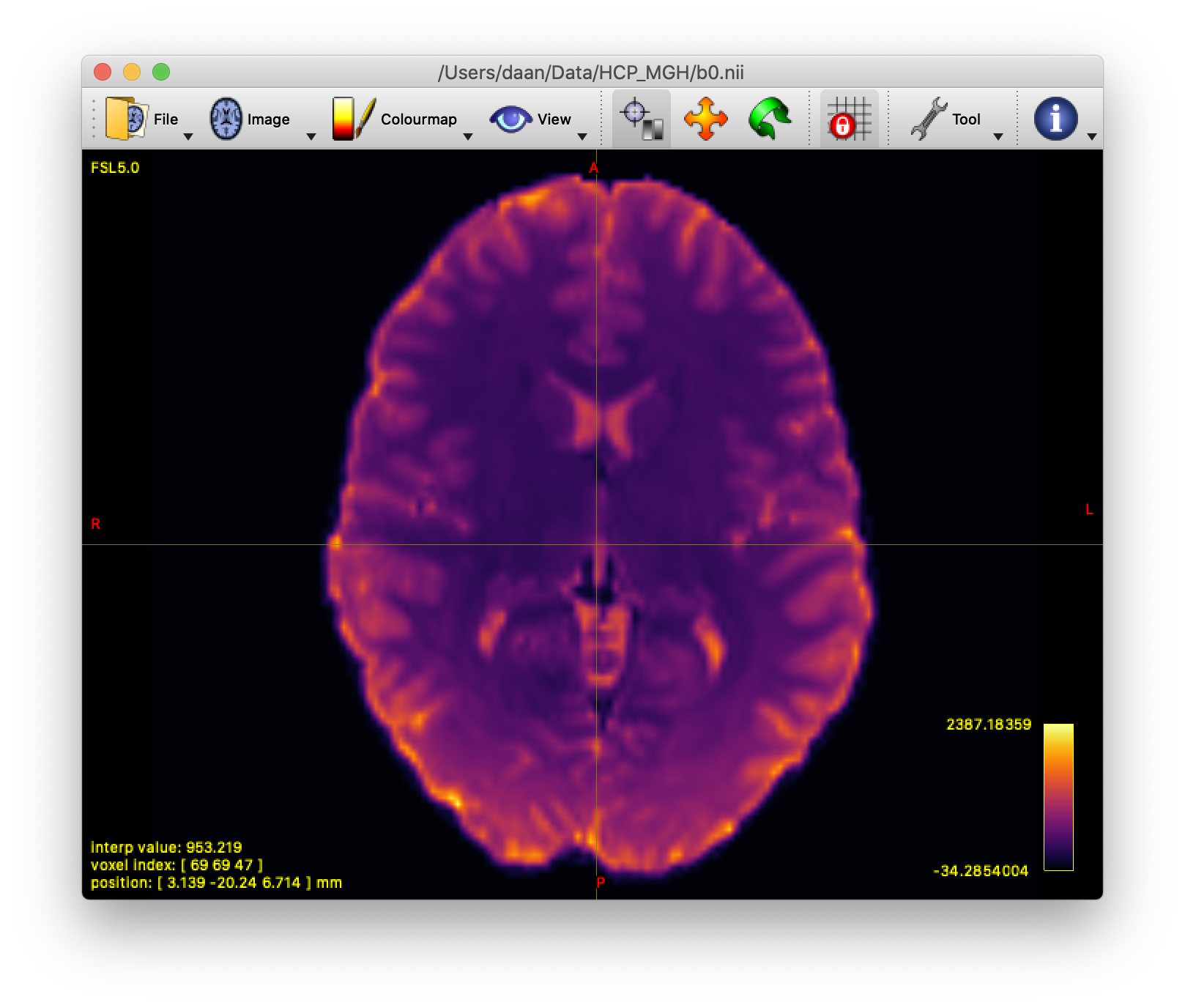Viewport: 1185px width, 1008px height.
Task: Expand the View menu arrow
Action: click(582, 136)
